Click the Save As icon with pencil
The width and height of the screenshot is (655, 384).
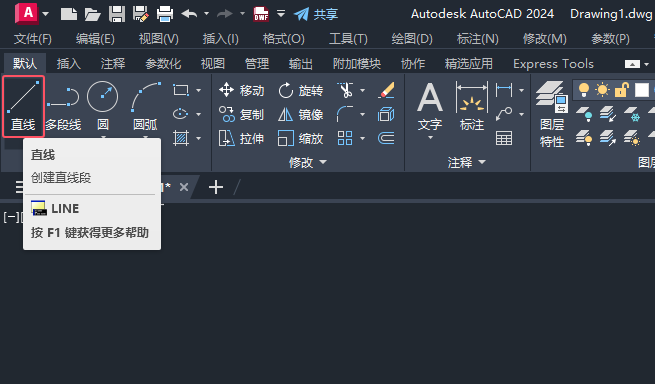pos(141,14)
